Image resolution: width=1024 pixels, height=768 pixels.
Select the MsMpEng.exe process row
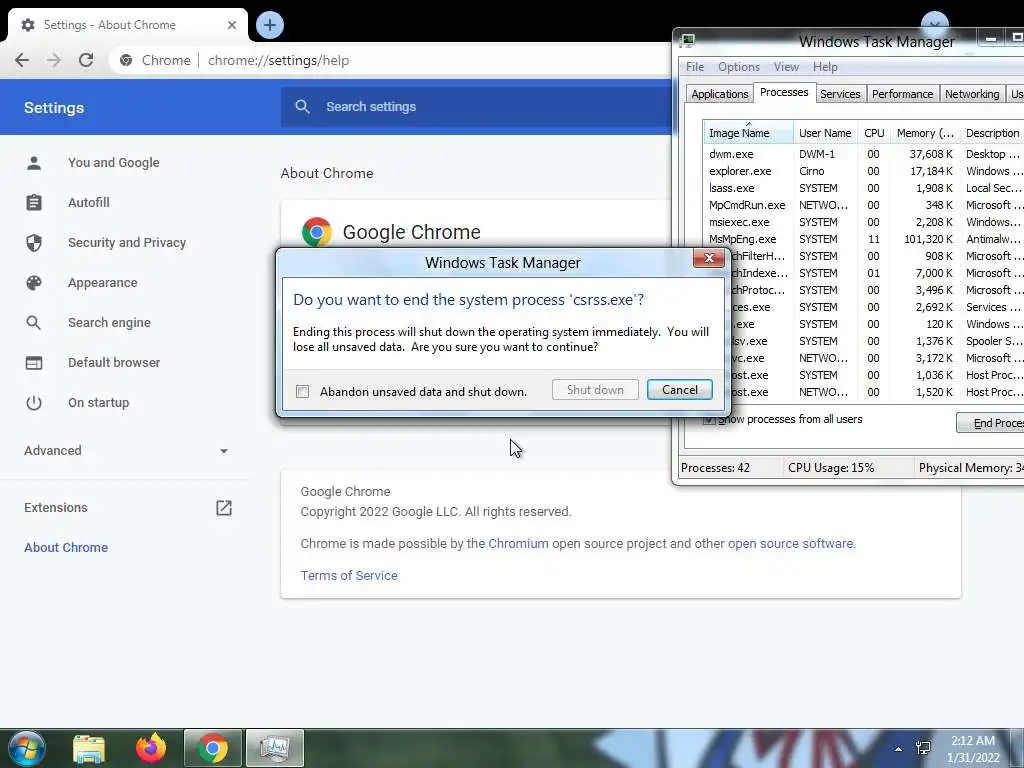coord(863,239)
